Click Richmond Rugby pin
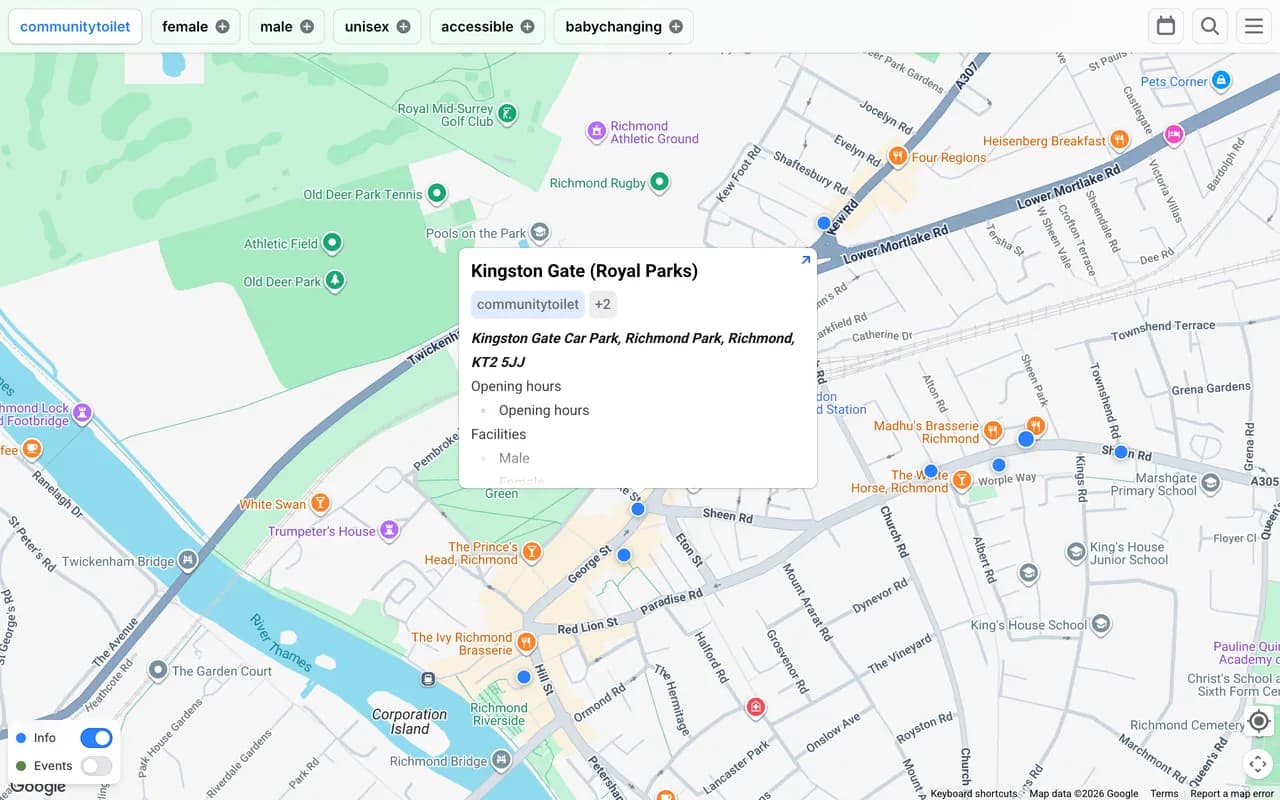This screenshot has width=1280, height=800. [x=659, y=182]
